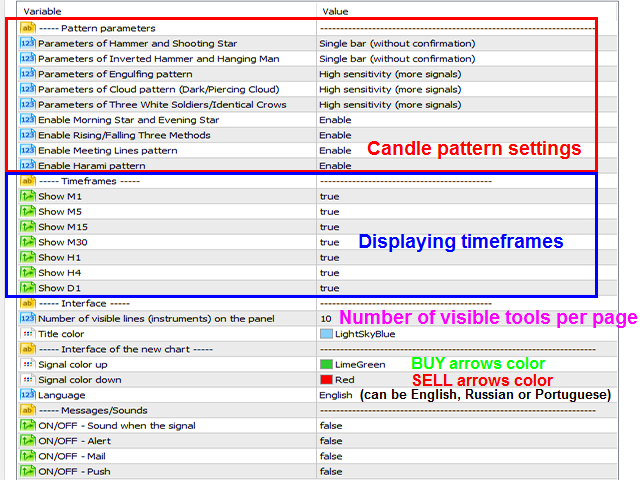Open Inverted Hammer and Hanging Man value dropdown
The height and width of the screenshot is (480, 640).
pyautogui.click(x=397, y=59)
